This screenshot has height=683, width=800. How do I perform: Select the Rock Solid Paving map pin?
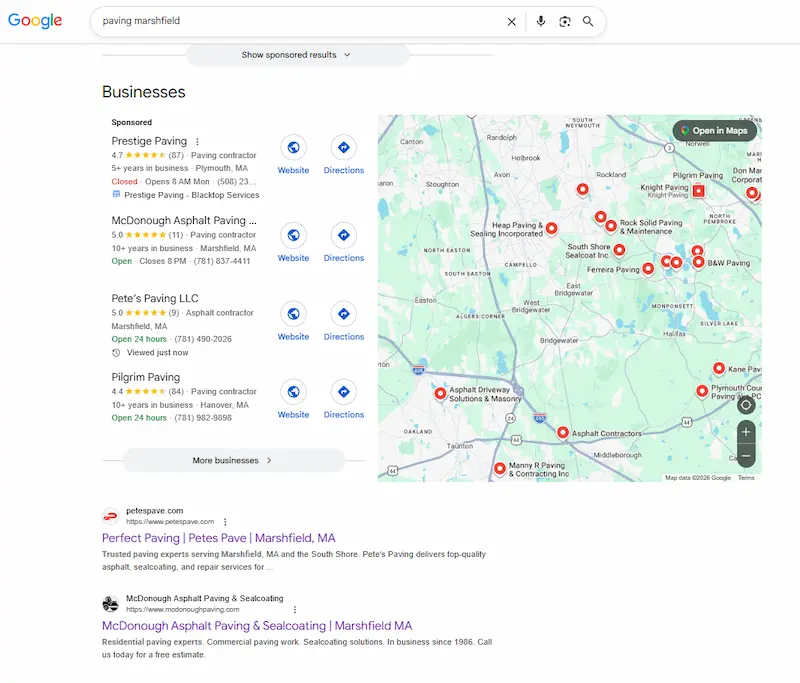pyautogui.click(x=611, y=225)
